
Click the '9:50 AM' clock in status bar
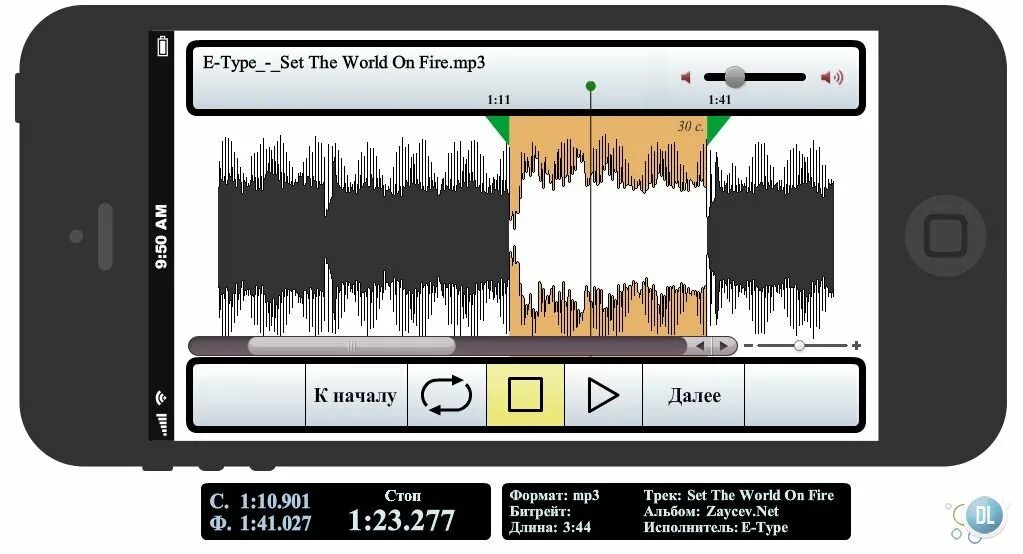coord(161,237)
